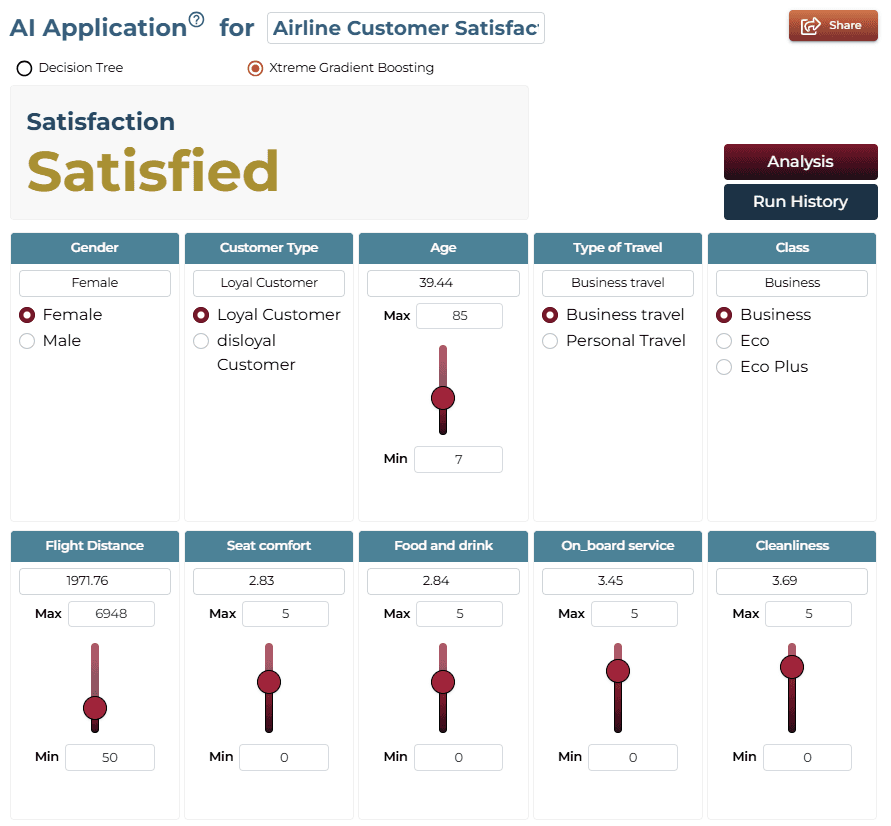Image resolution: width=891 pixels, height=826 pixels.
Task: Click the Flight Distance value field 1971.76
Action: pos(95,581)
